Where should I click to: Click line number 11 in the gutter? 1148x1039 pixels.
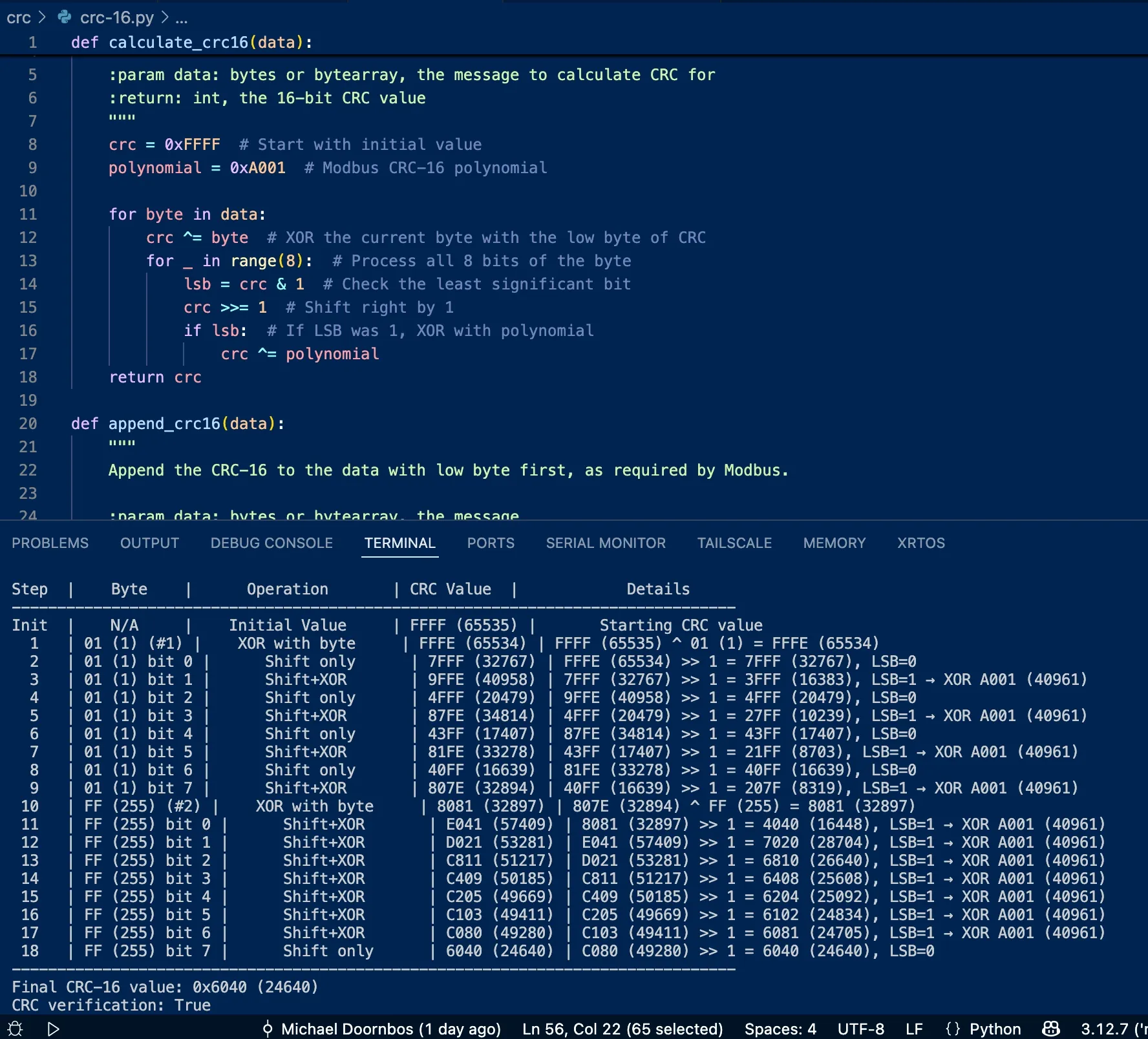tap(28, 215)
